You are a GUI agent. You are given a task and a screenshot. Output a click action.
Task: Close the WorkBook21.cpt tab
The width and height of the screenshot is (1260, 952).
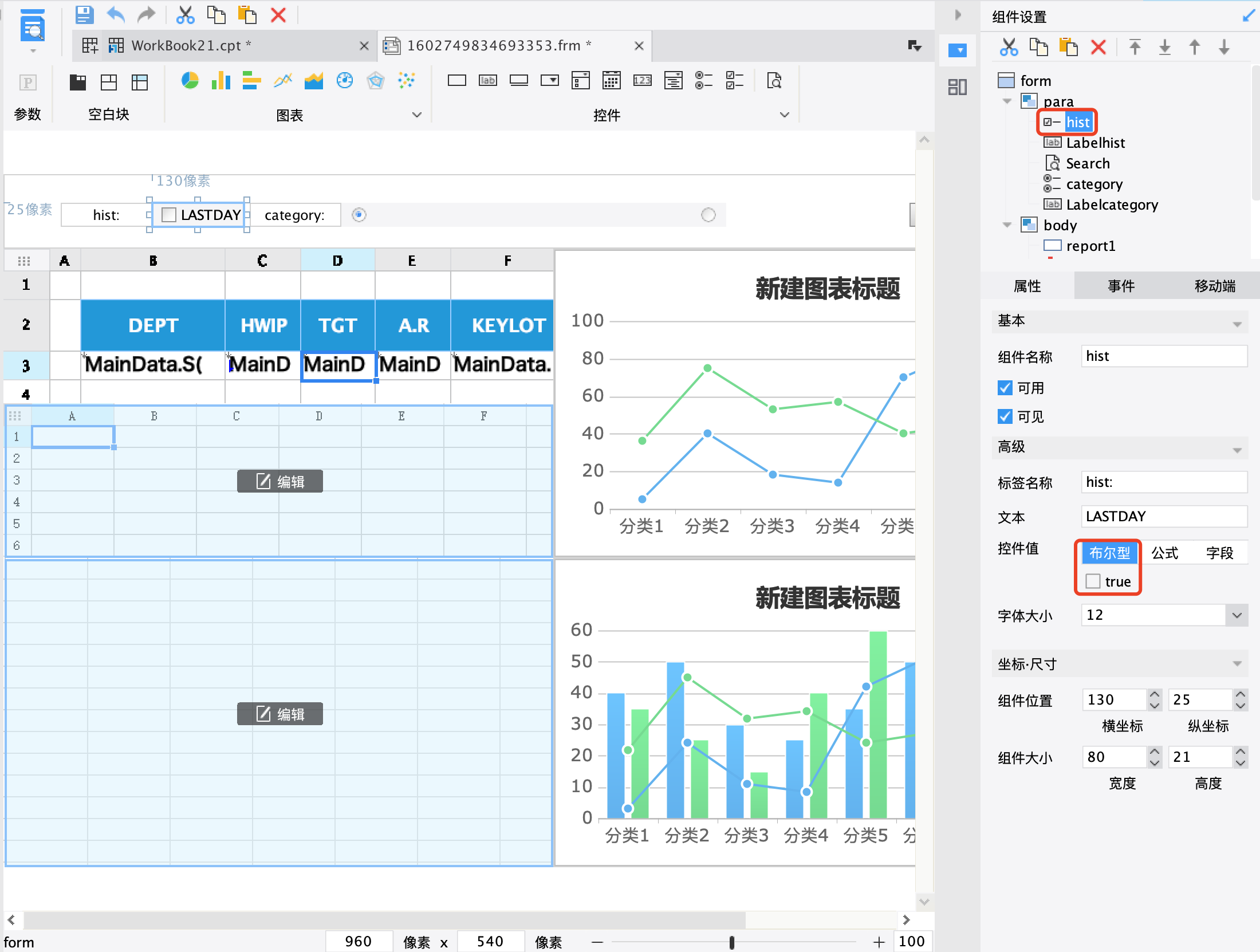pyautogui.click(x=364, y=46)
